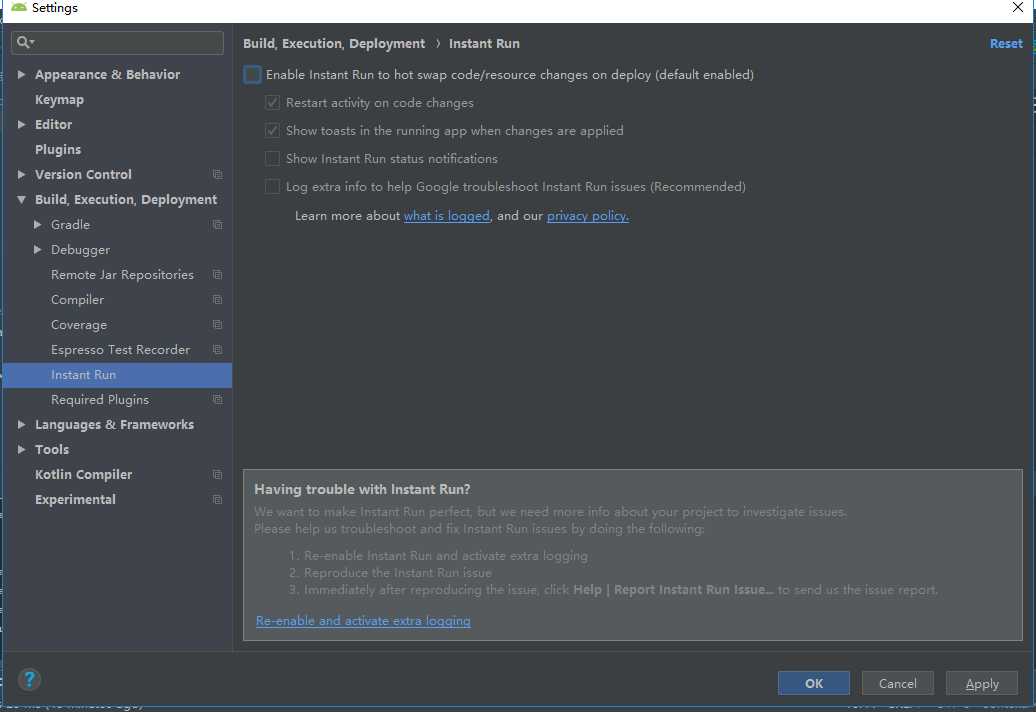Select Keymap in the settings tree
Screen dimensions: 1036x712
coord(59,100)
